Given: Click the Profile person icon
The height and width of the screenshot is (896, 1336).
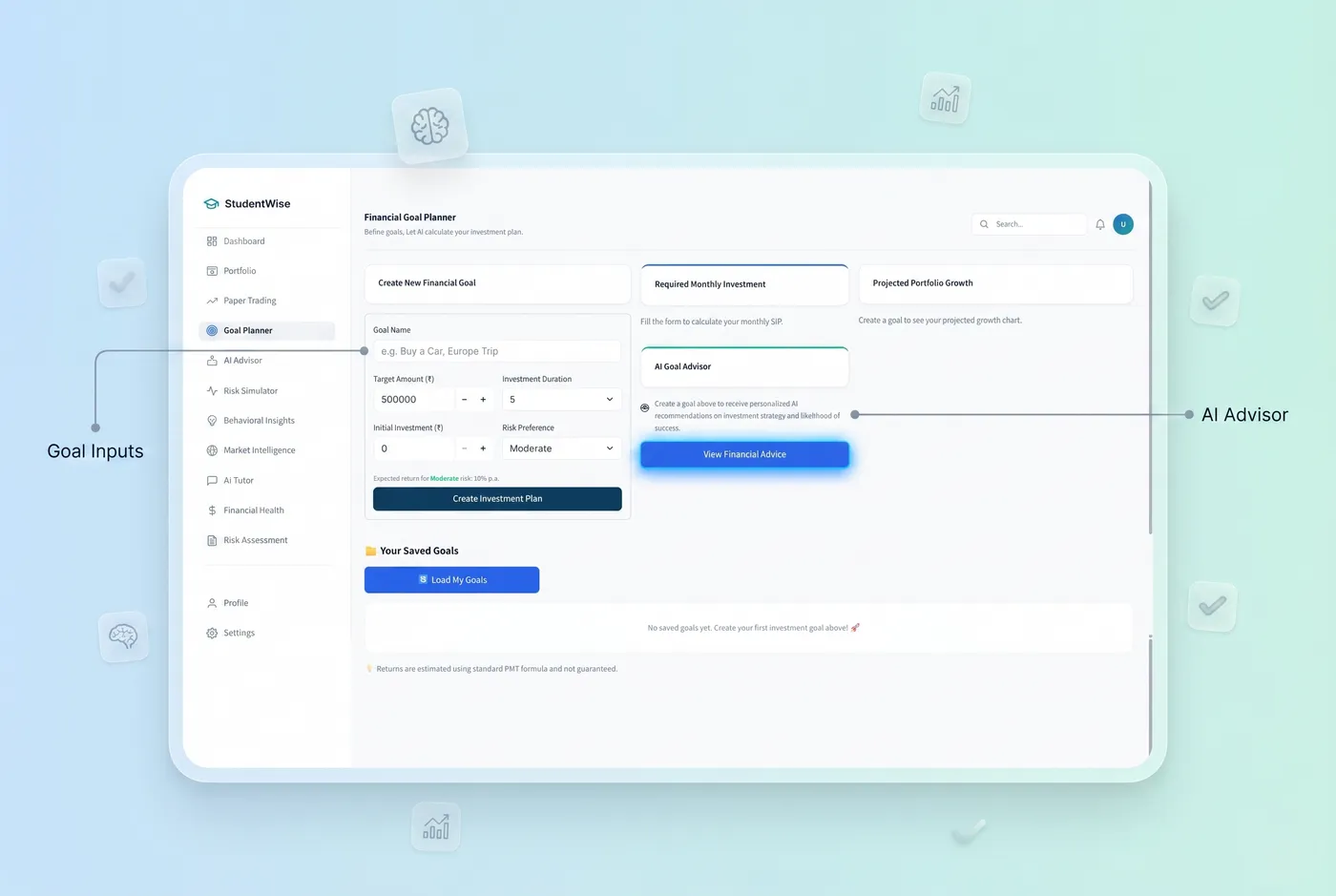Looking at the screenshot, I should 212,603.
